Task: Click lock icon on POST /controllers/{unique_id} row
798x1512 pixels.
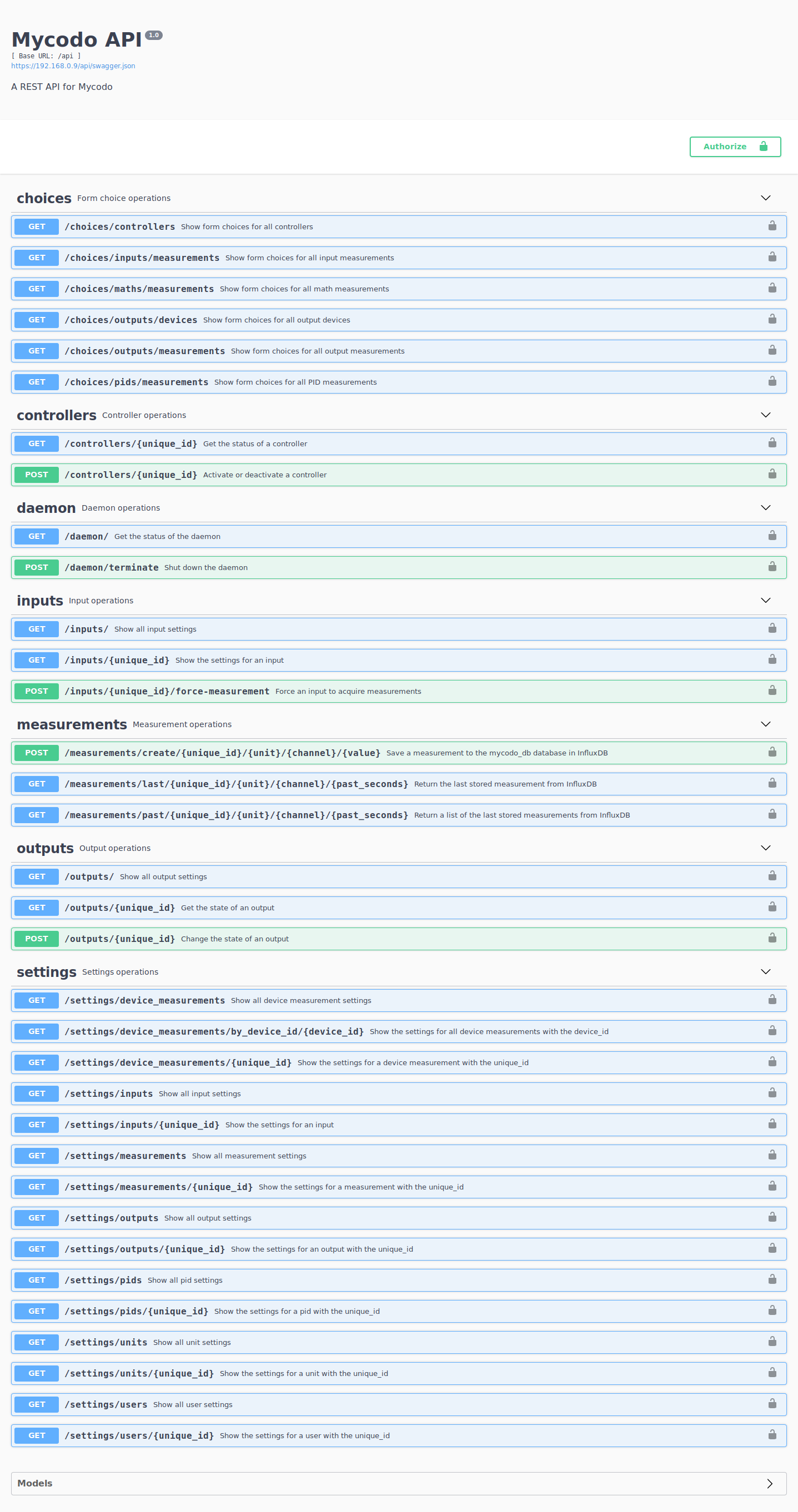Action: pyautogui.click(x=771, y=474)
